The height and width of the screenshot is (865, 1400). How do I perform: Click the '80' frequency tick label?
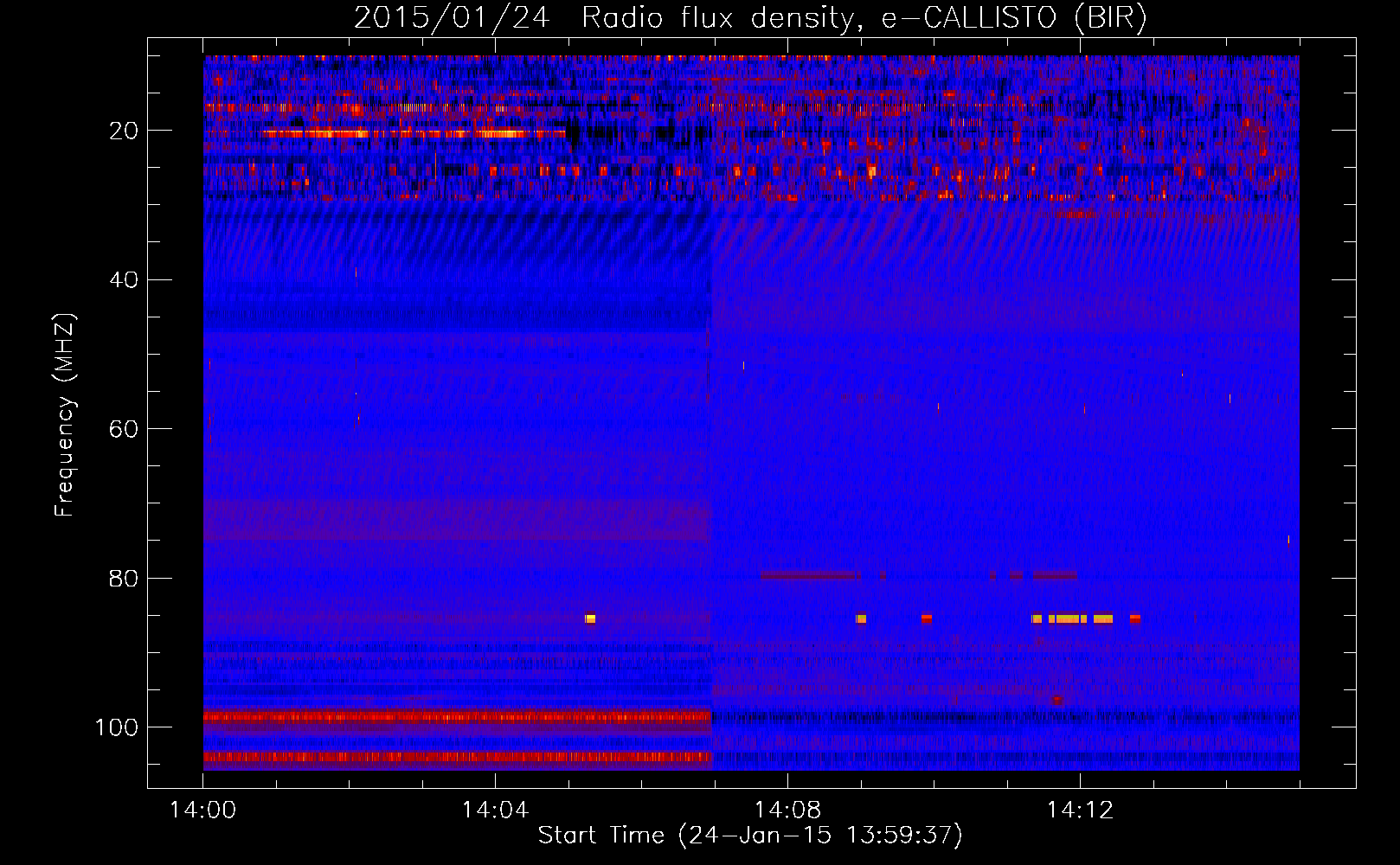(125, 578)
